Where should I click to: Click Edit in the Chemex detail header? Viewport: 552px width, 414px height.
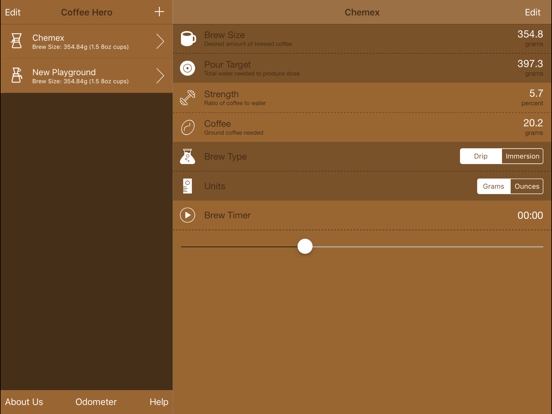[x=533, y=12]
